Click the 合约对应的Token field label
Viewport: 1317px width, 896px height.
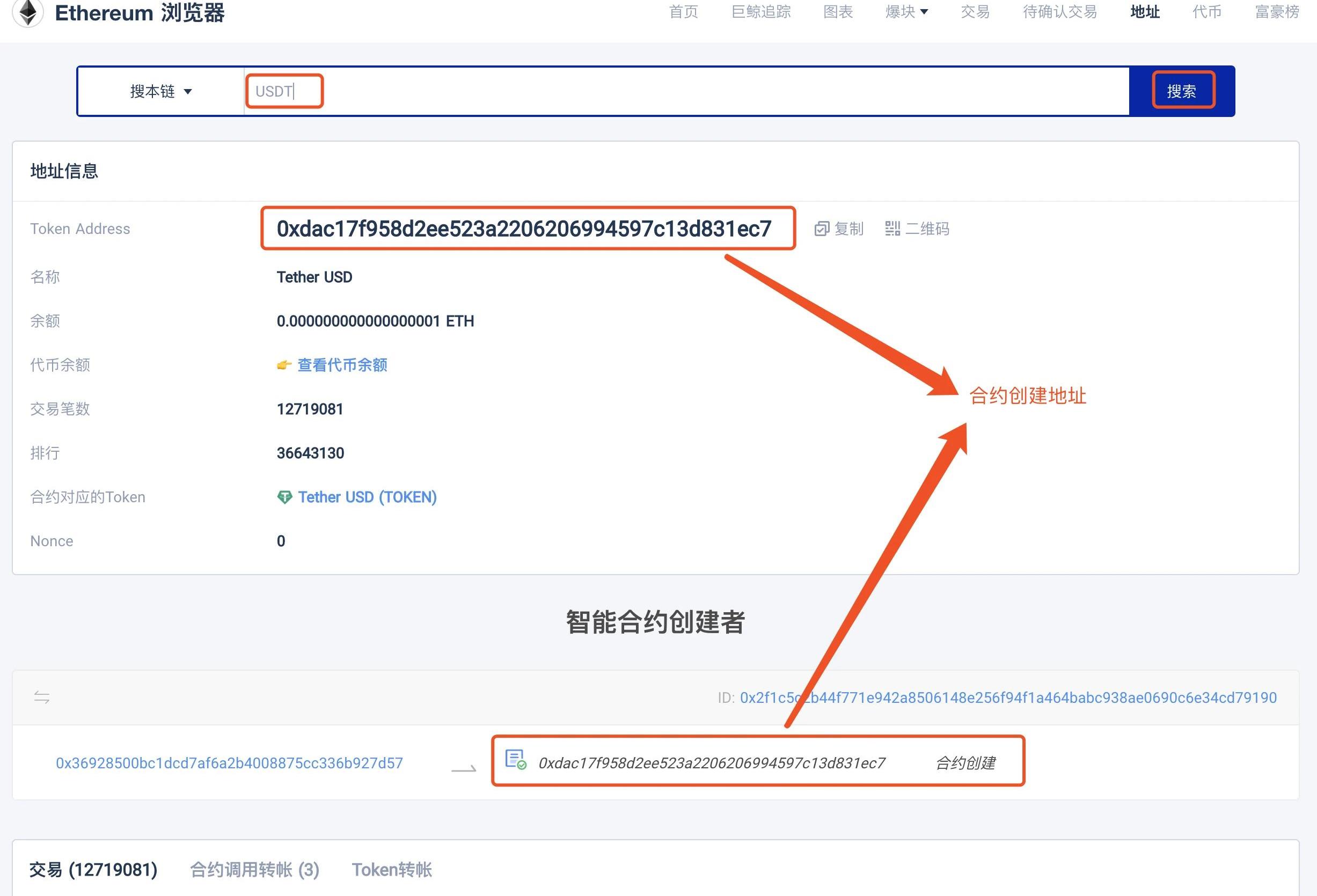point(88,497)
